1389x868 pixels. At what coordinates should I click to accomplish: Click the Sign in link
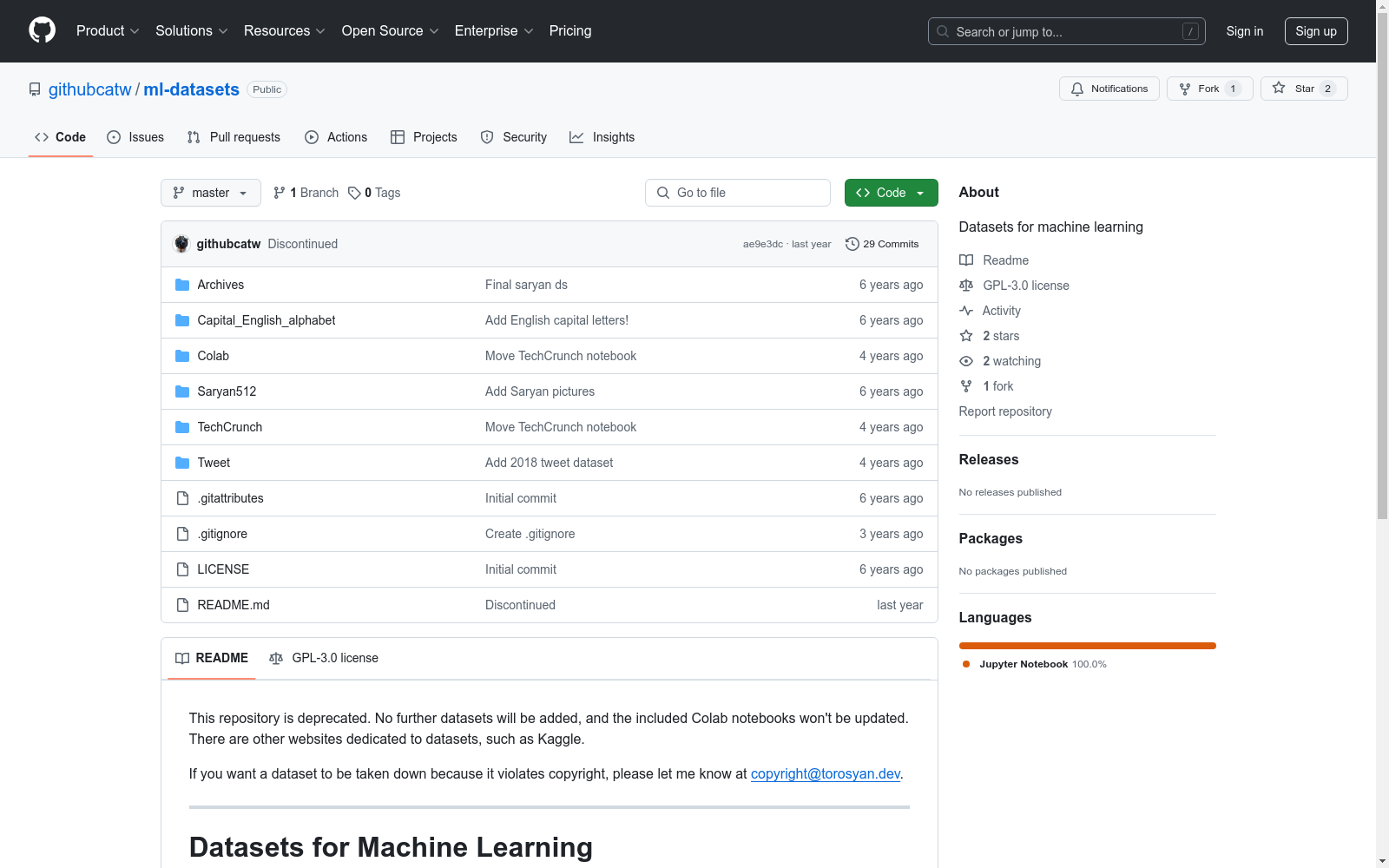point(1245,31)
